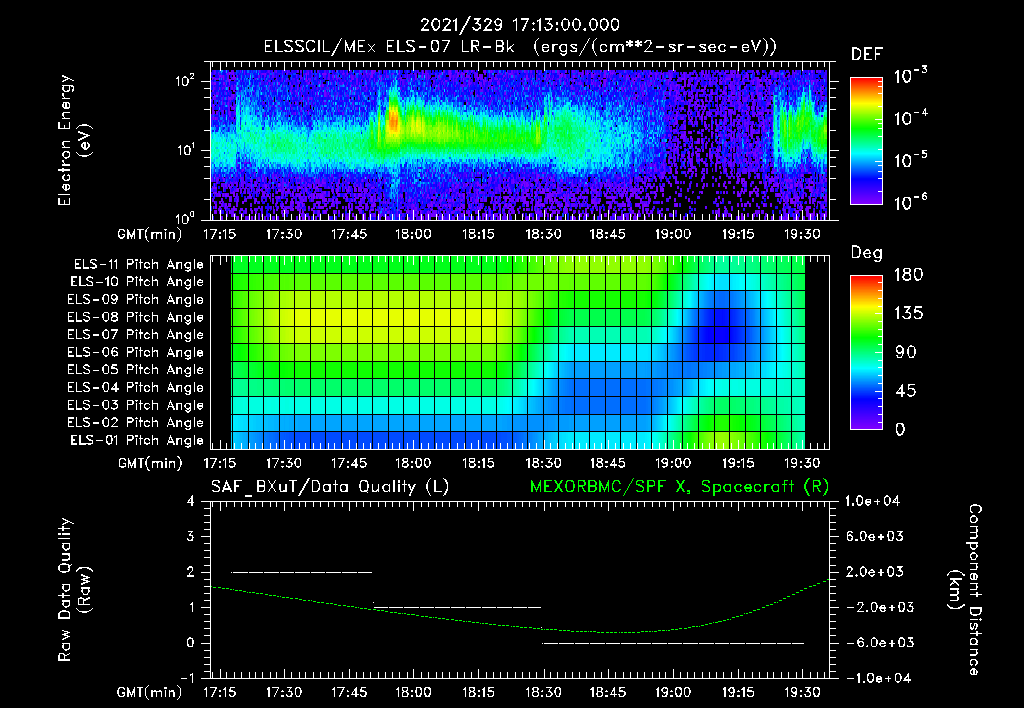Screen dimensions: 1024x708
Task: Click the red intensity peak in electron spectrogram
Action: 393,121
